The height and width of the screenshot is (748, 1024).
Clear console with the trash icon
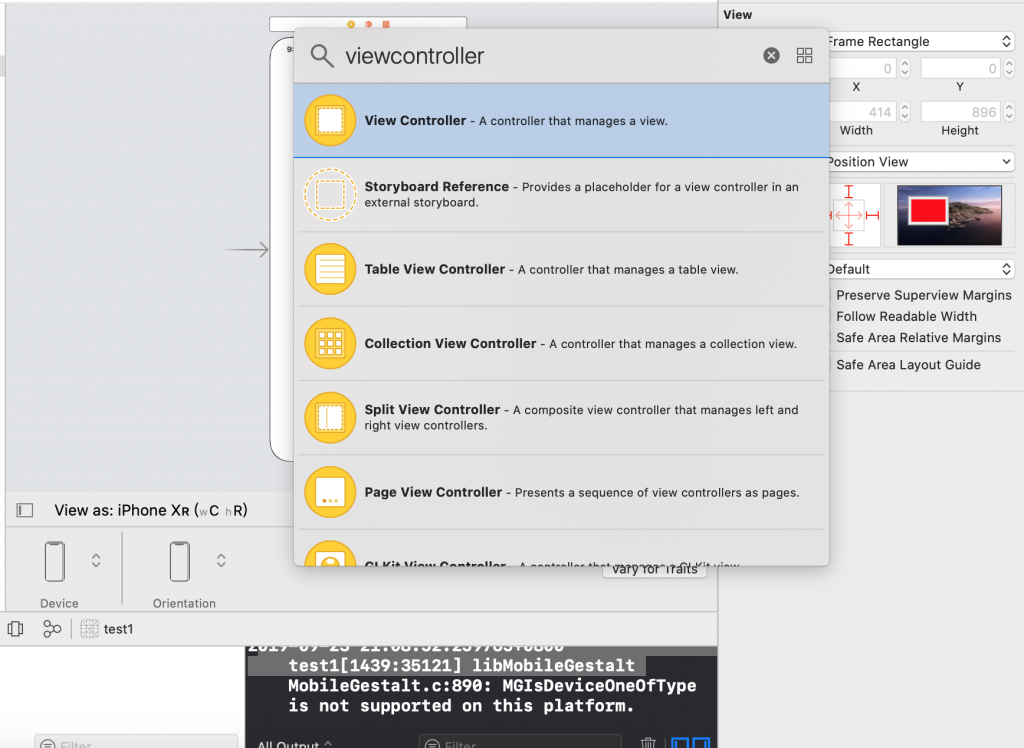648,743
